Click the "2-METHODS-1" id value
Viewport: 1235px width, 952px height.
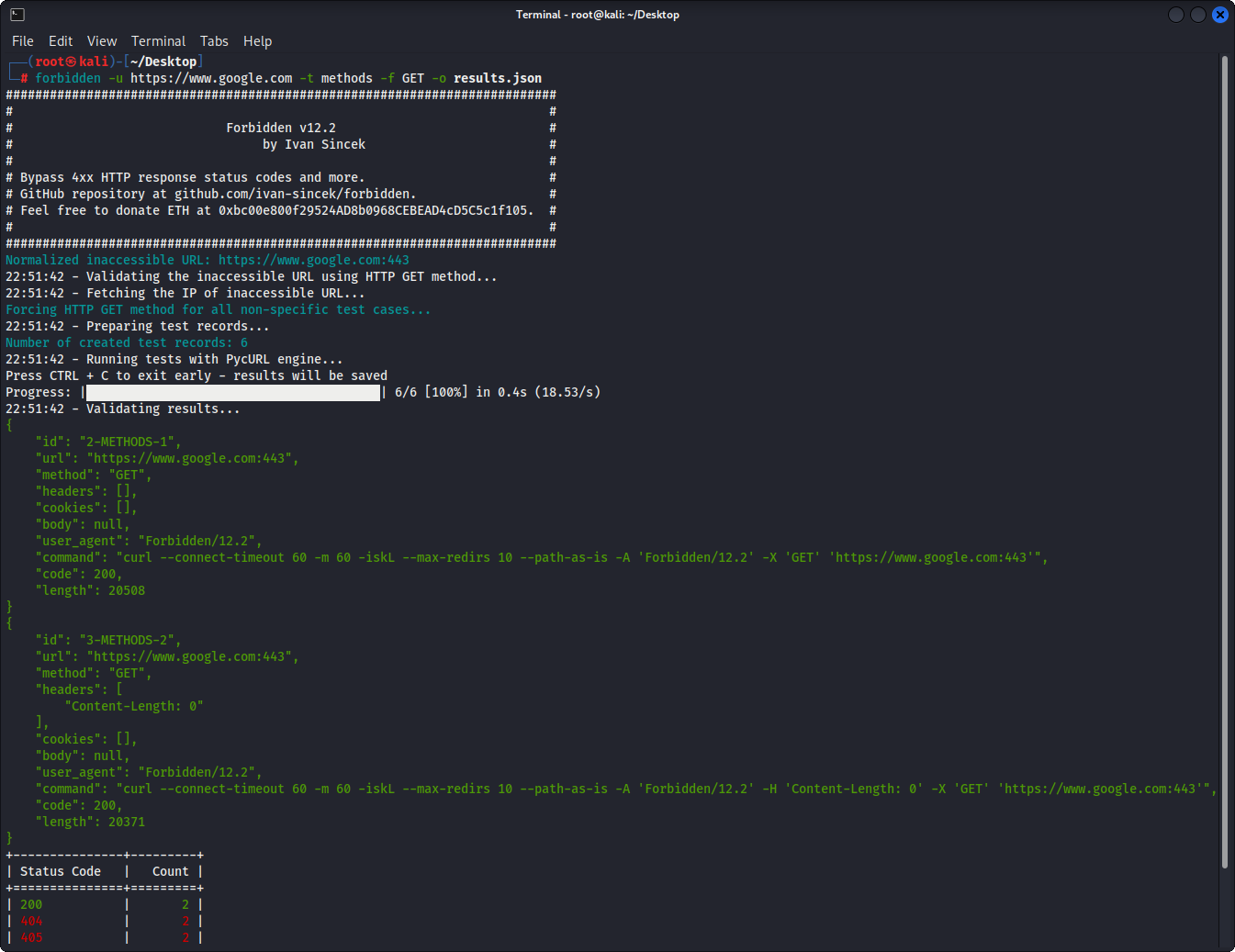tap(127, 442)
